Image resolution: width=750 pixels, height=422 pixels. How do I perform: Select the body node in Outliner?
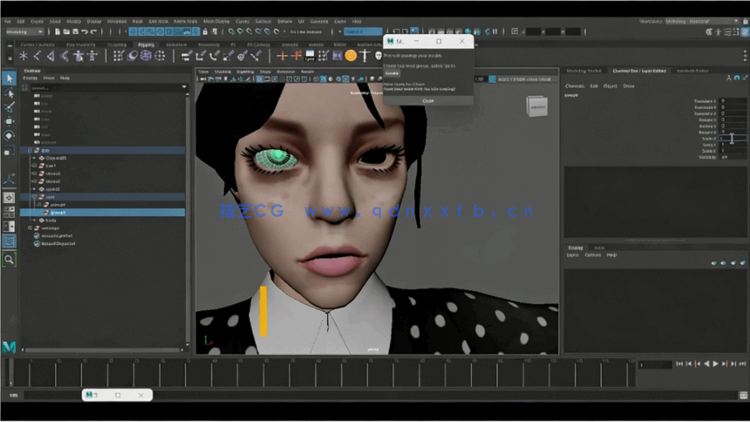coord(50,220)
